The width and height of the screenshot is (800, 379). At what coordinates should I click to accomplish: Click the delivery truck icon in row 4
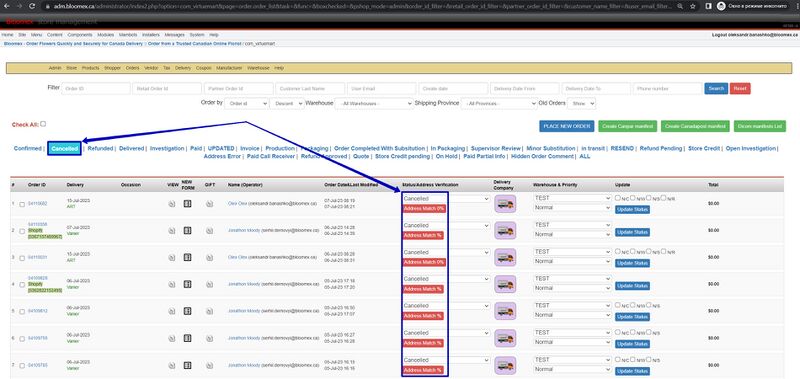click(x=505, y=284)
